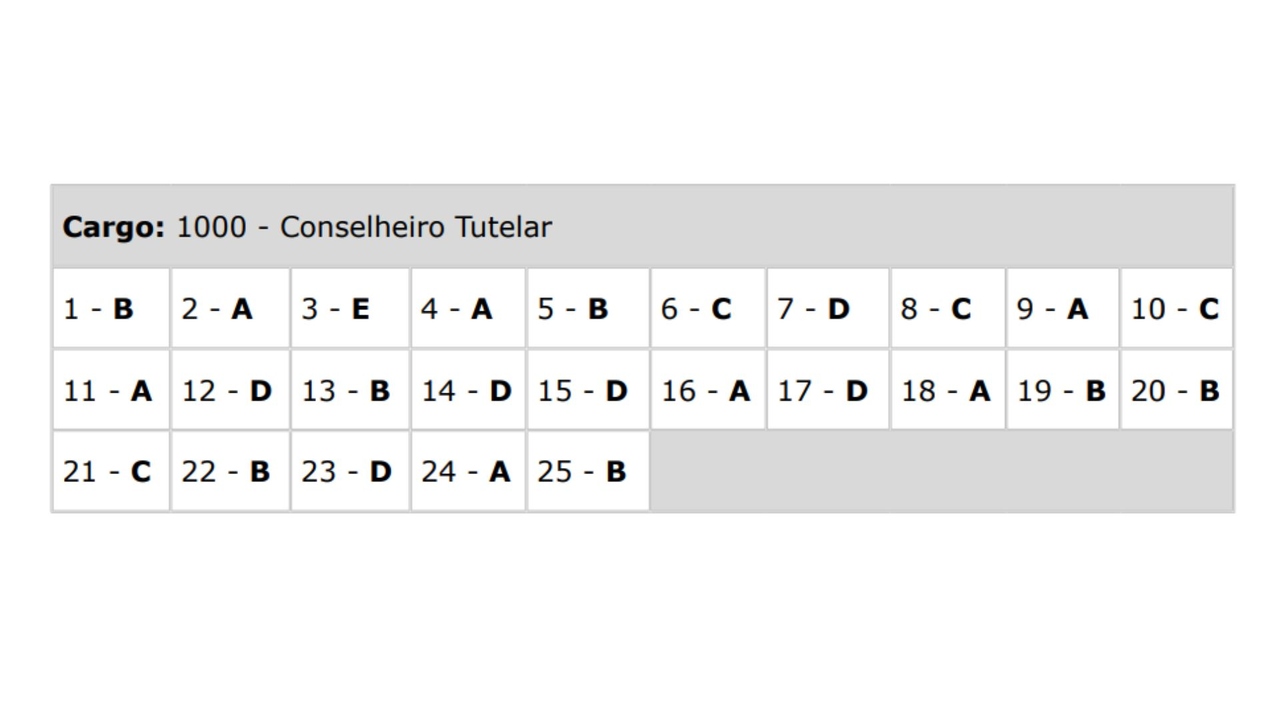Click the cell for question 24
Screen dimensions: 1280x720
pos(468,471)
